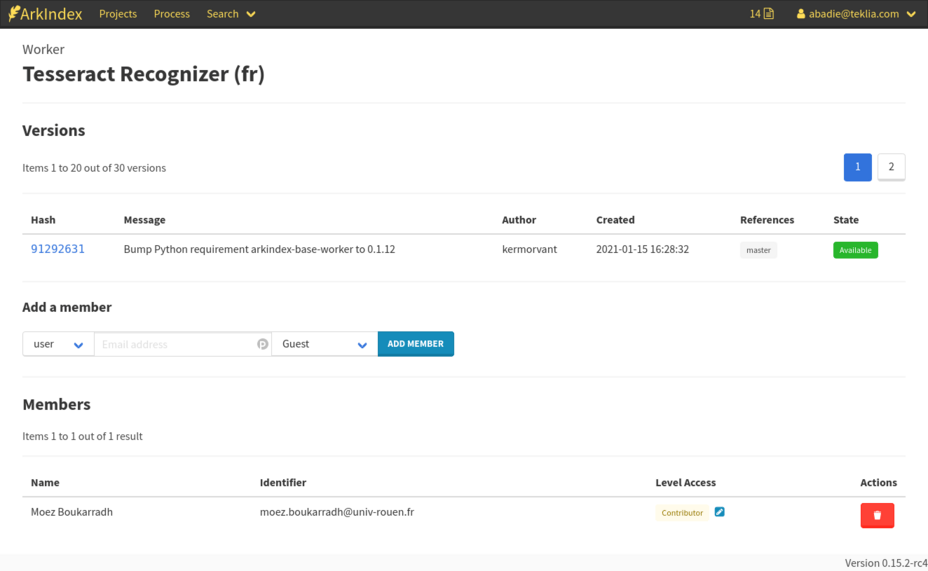Image resolution: width=928 pixels, height=571 pixels.
Task: Go to the Process page
Action: (x=172, y=14)
